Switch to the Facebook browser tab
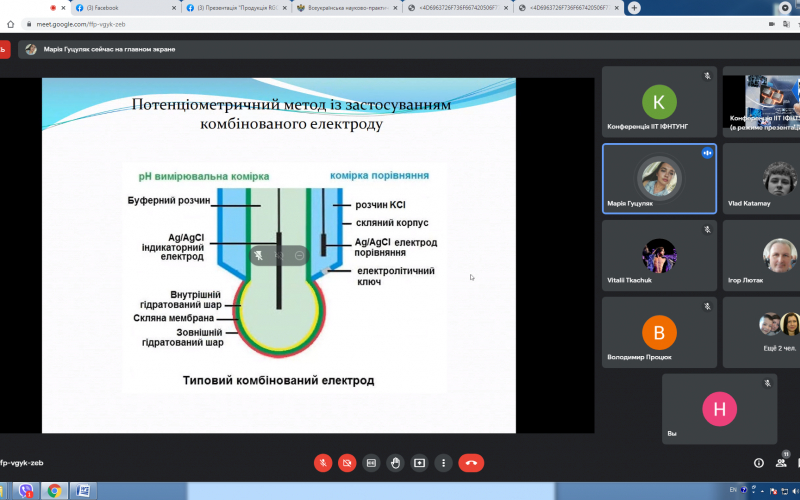Viewport: 800px width, 500px height. tap(124, 8)
